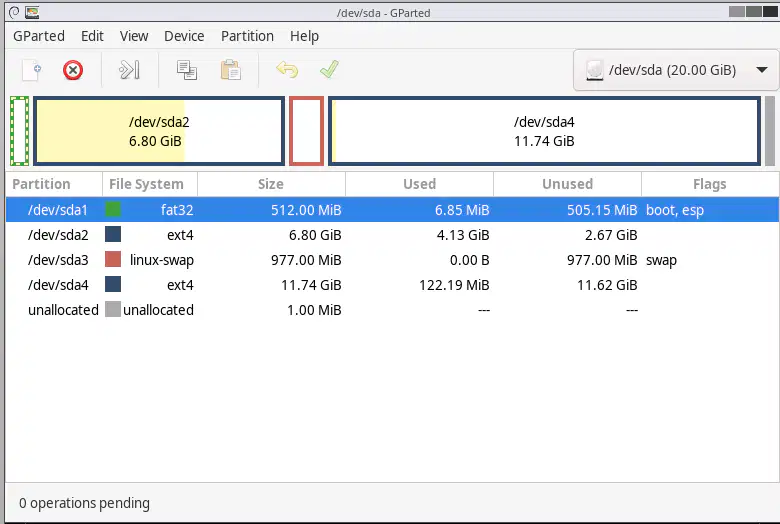Image resolution: width=780 pixels, height=524 pixels.
Task: Expand the Device menu
Action: 184,36
